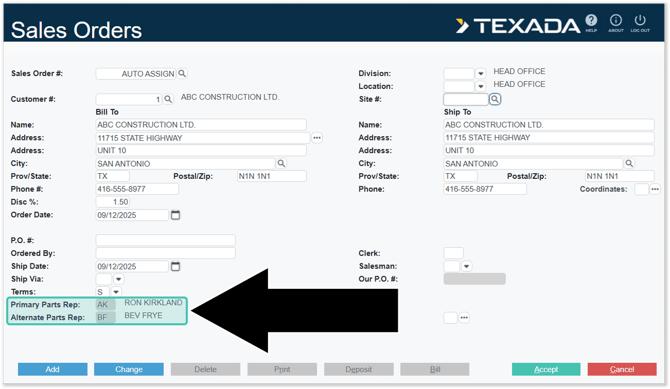The image size is (670, 389).
Task: Click the Deposit button
Action: [x=359, y=369]
